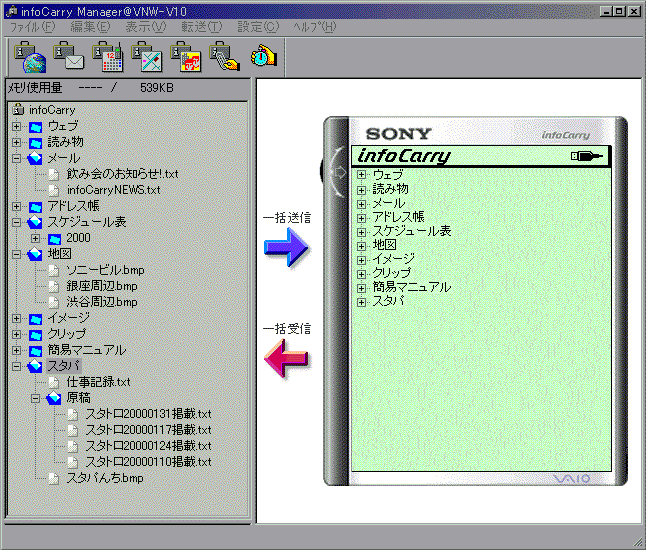Click the image briefcase toolbar icon
Viewport: 646px width, 550px height.
[x=186, y=58]
